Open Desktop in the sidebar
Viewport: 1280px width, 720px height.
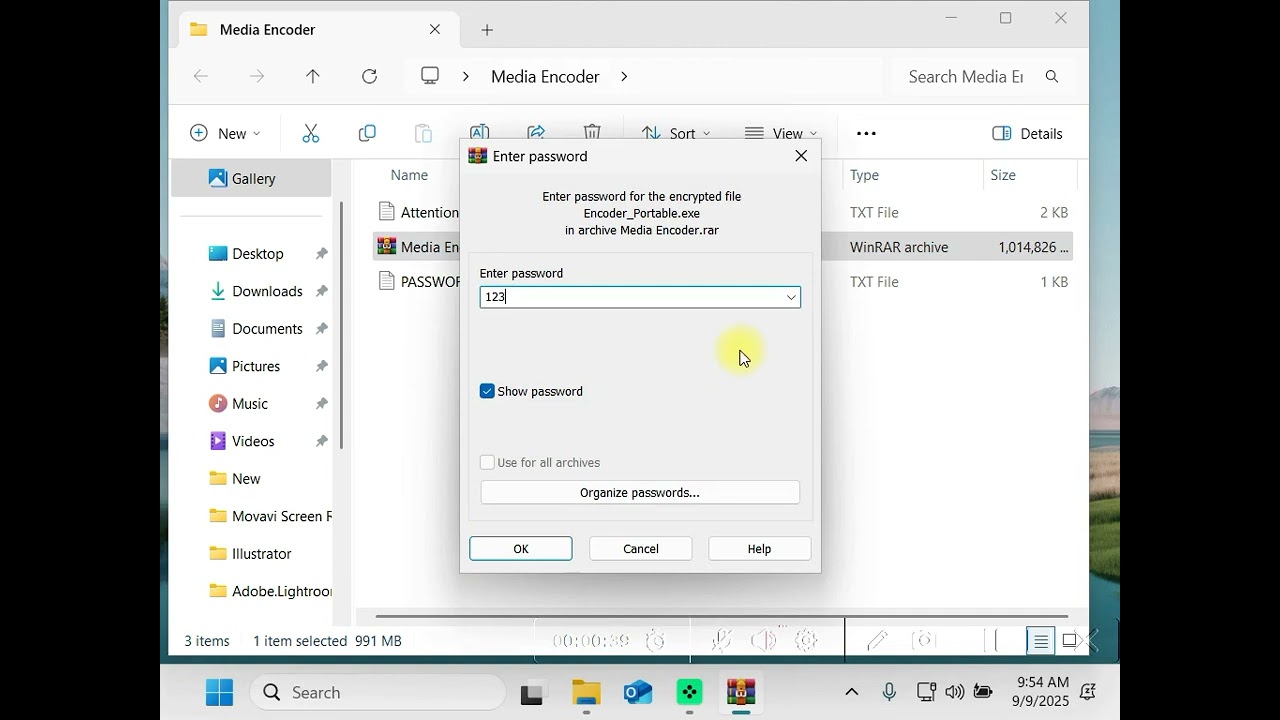258,254
